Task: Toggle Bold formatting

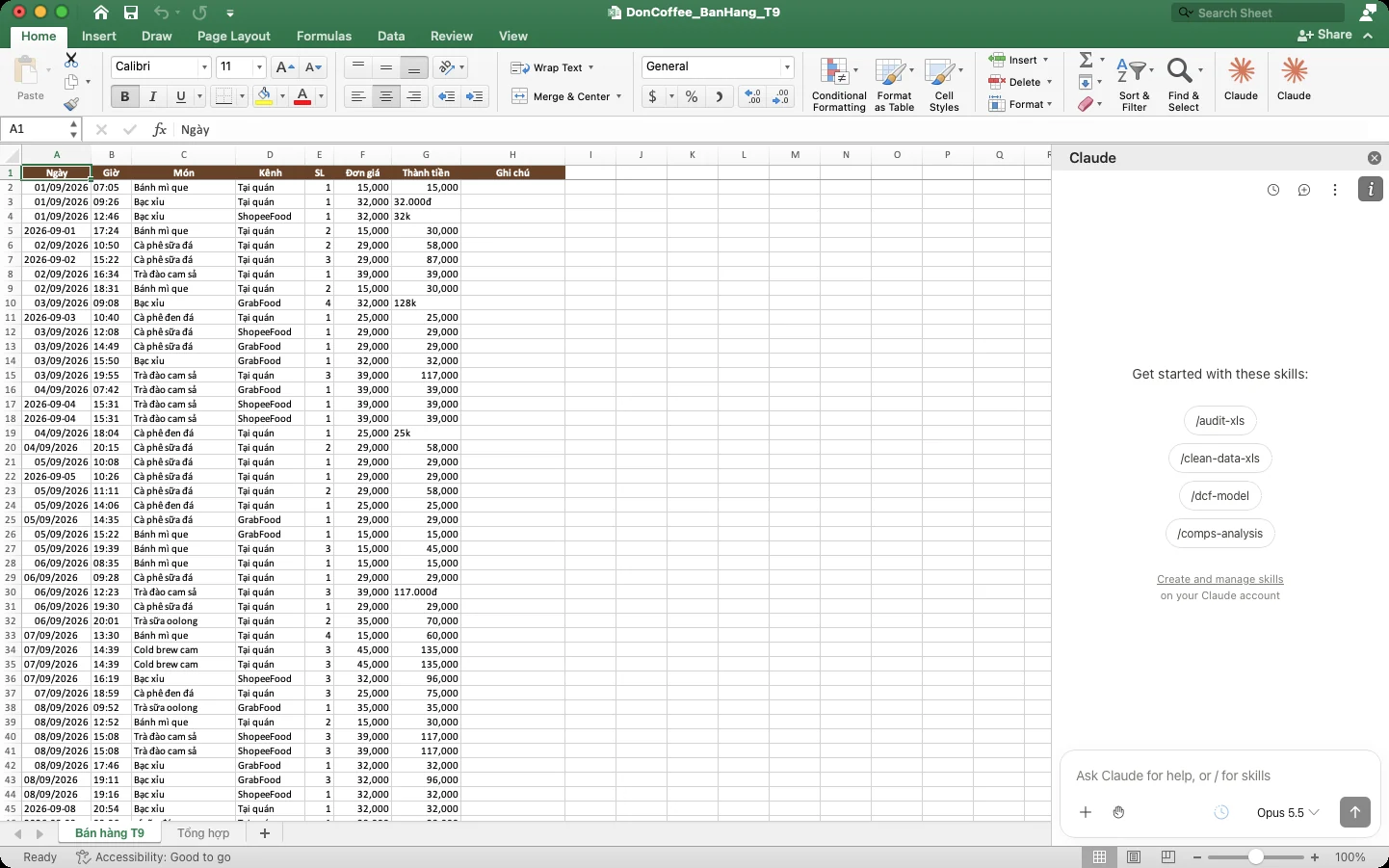Action: [x=124, y=96]
